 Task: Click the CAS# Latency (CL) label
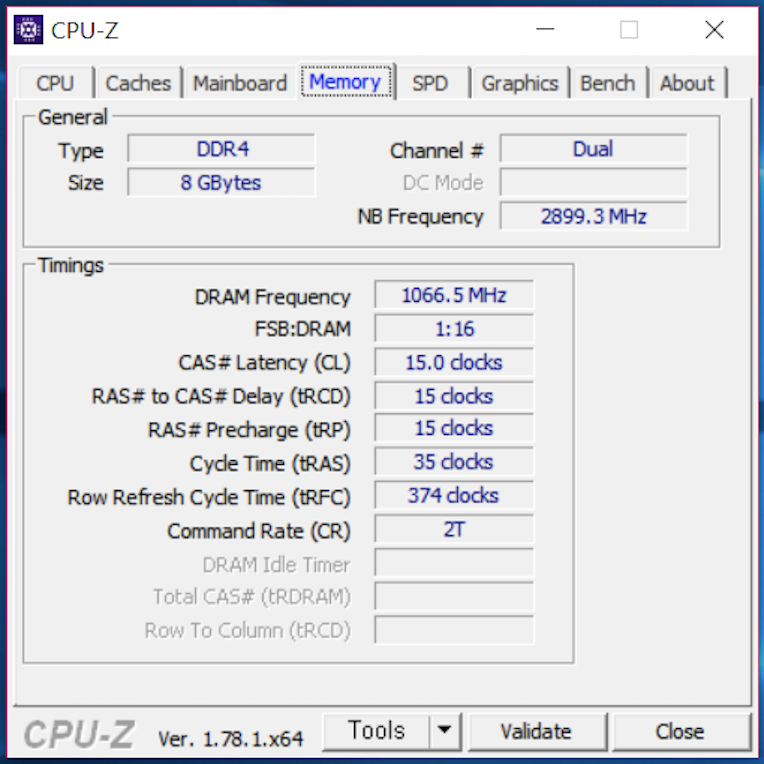[x=265, y=363]
